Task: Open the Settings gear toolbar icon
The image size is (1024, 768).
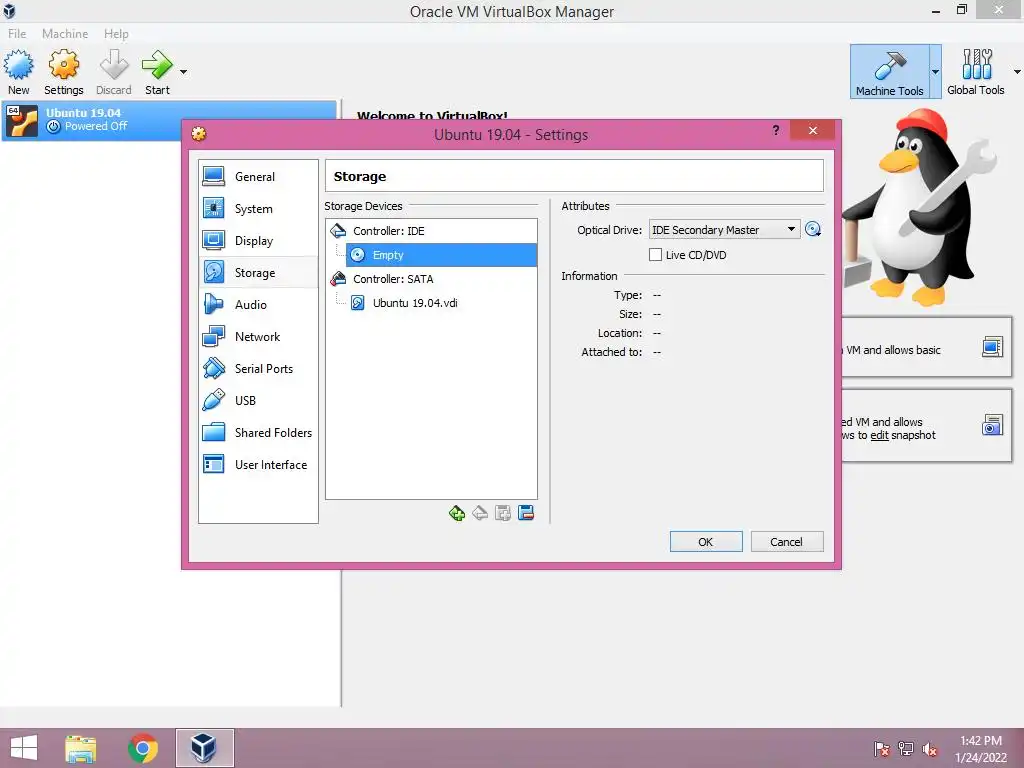Action: (63, 72)
